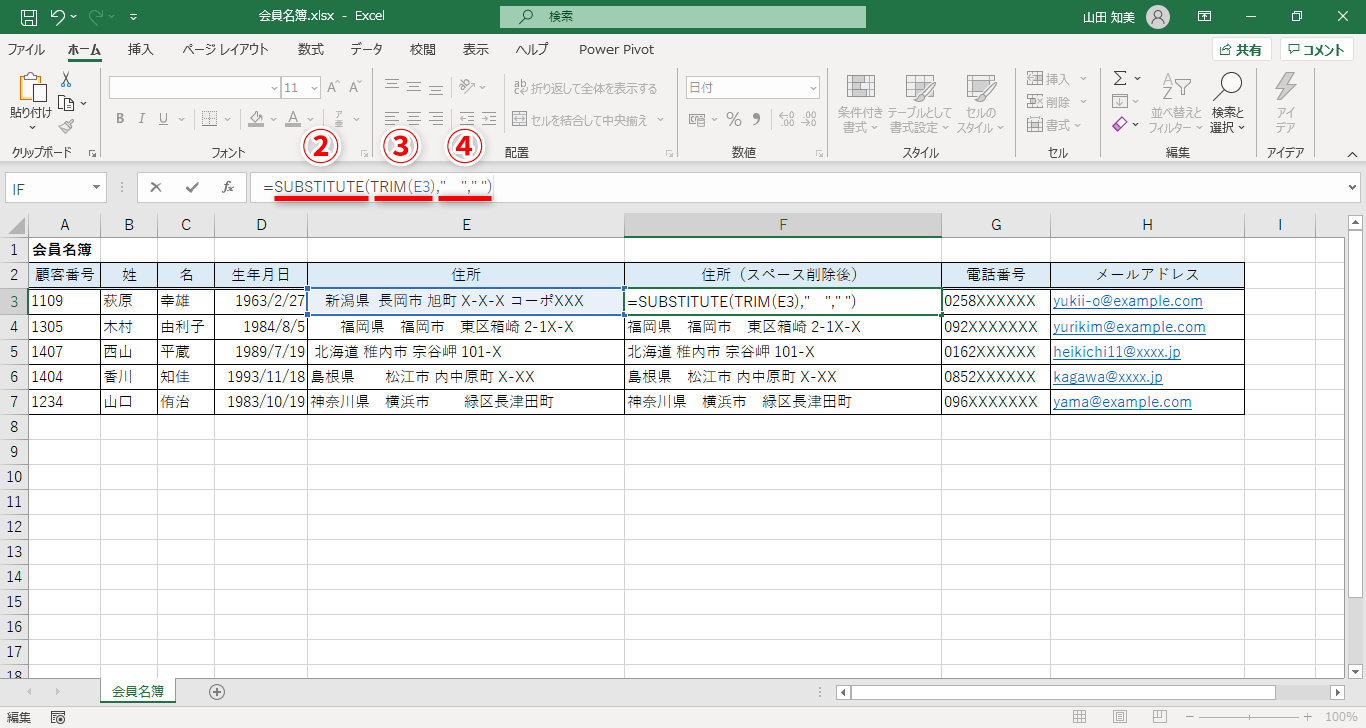This screenshot has height=728, width=1366.
Task: Increase the cell indent
Action: 489,119
